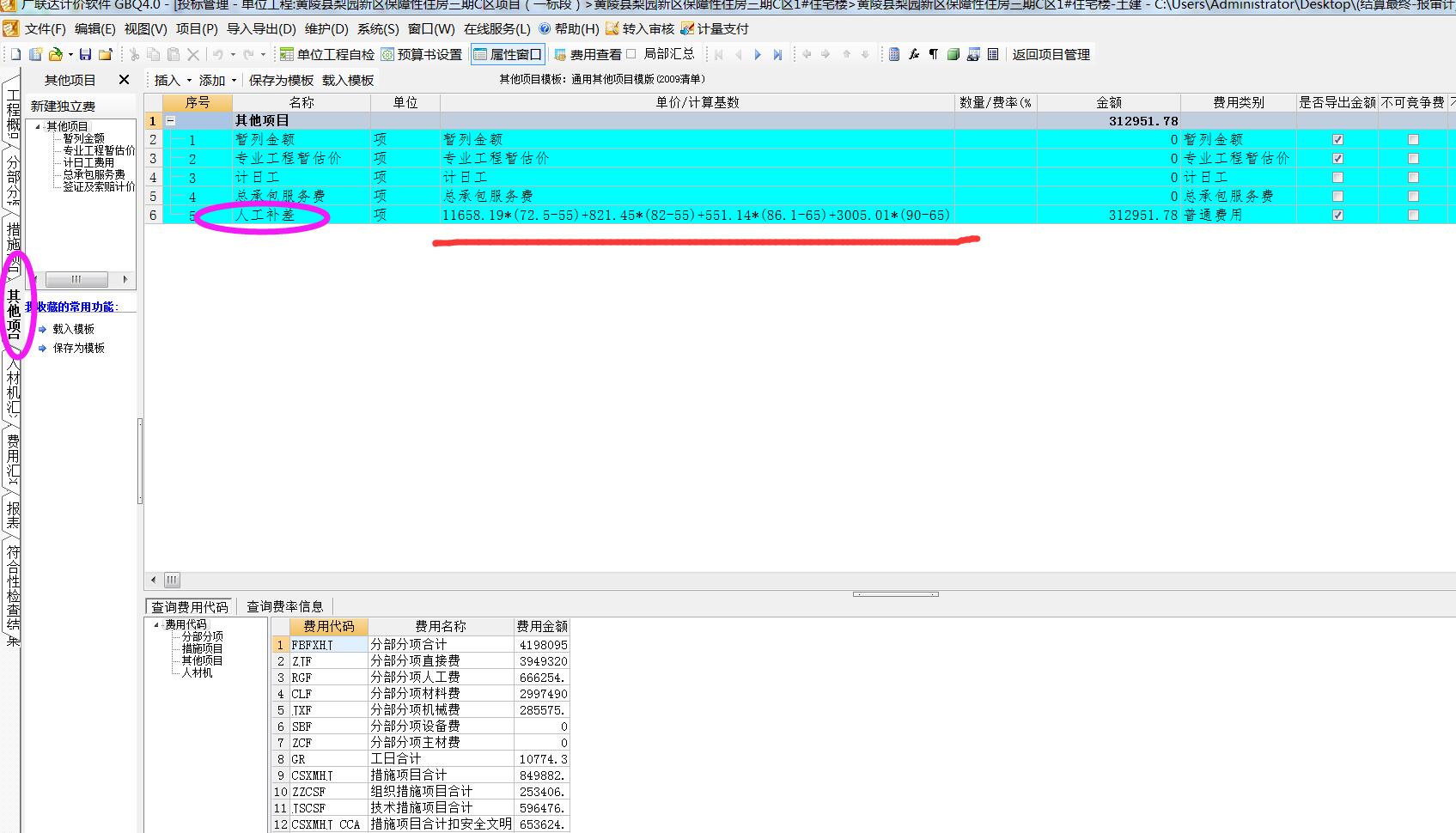Close the 其他项目 side panel
The width and height of the screenshot is (1456, 833).
coord(124,80)
